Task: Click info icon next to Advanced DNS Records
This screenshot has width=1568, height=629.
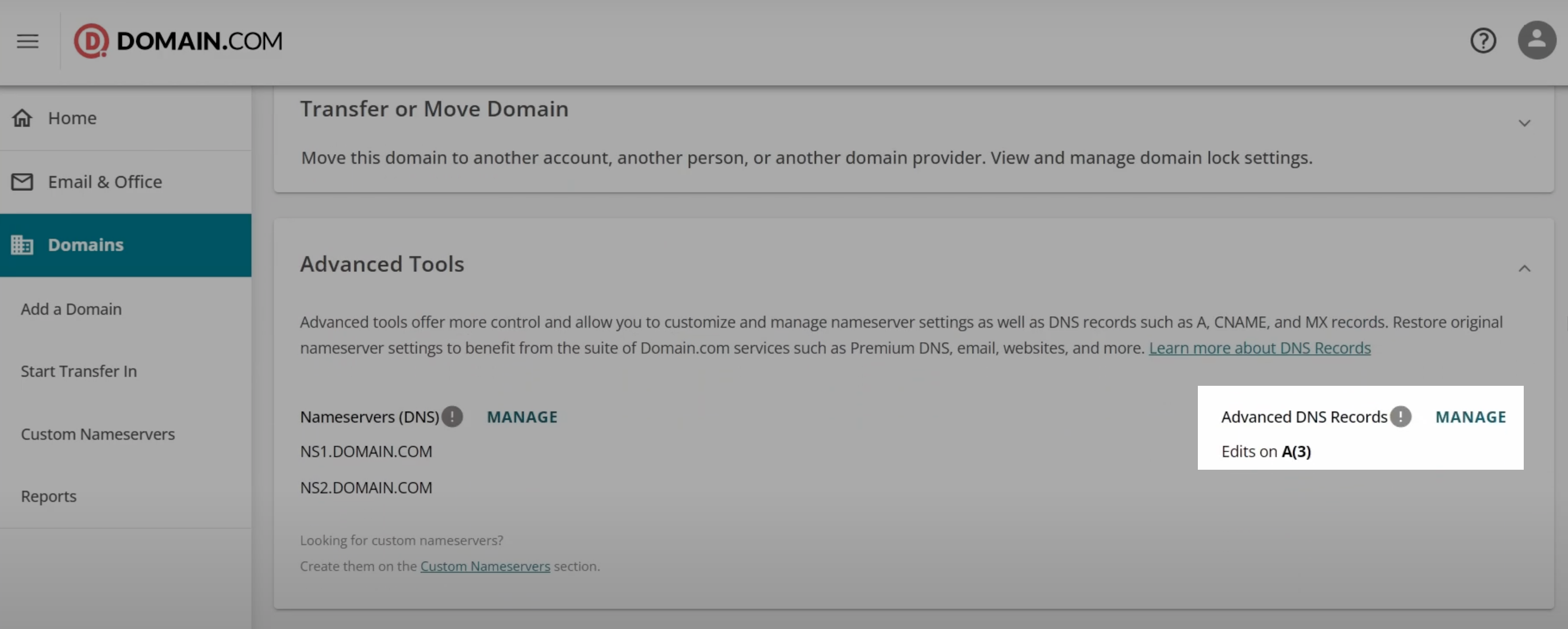Action: tap(1401, 416)
